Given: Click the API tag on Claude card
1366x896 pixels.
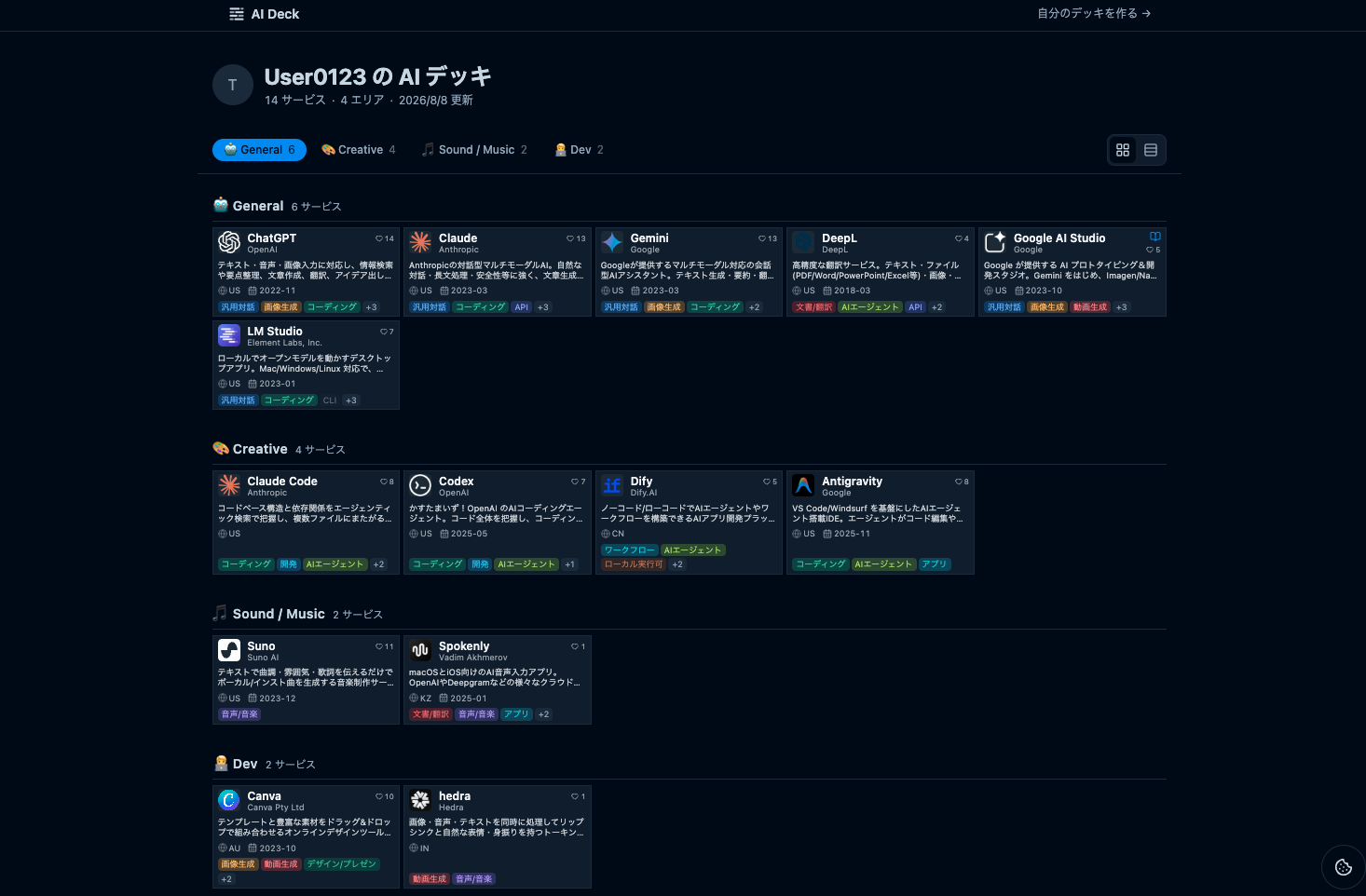Looking at the screenshot, I should tap(522, 307).
